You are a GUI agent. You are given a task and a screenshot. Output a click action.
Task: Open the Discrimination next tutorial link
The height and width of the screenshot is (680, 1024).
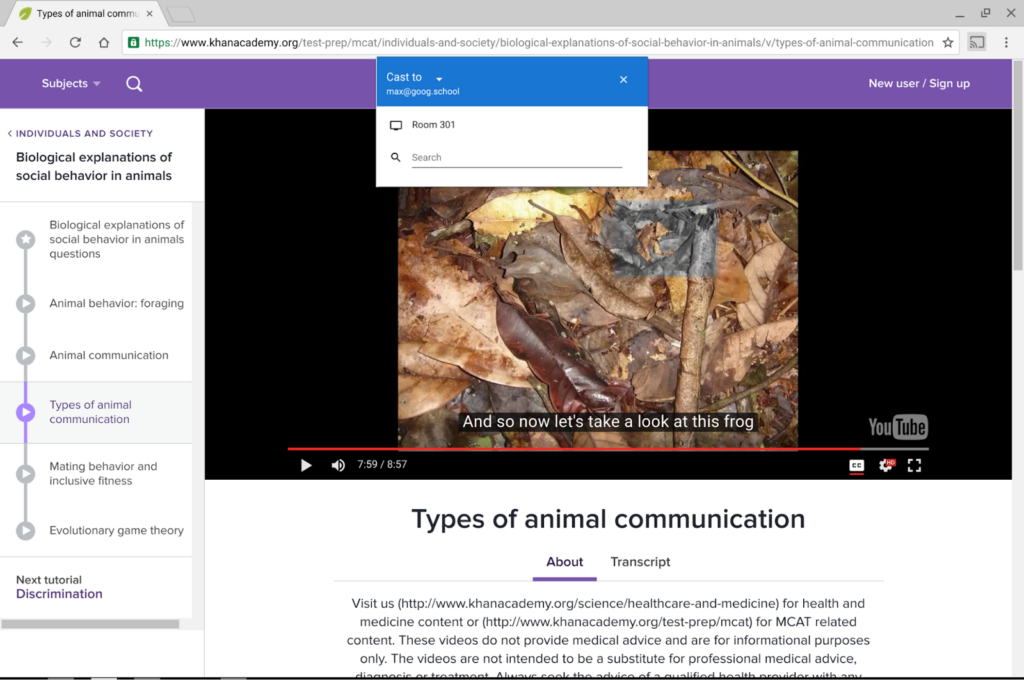(x=59, y=594)
